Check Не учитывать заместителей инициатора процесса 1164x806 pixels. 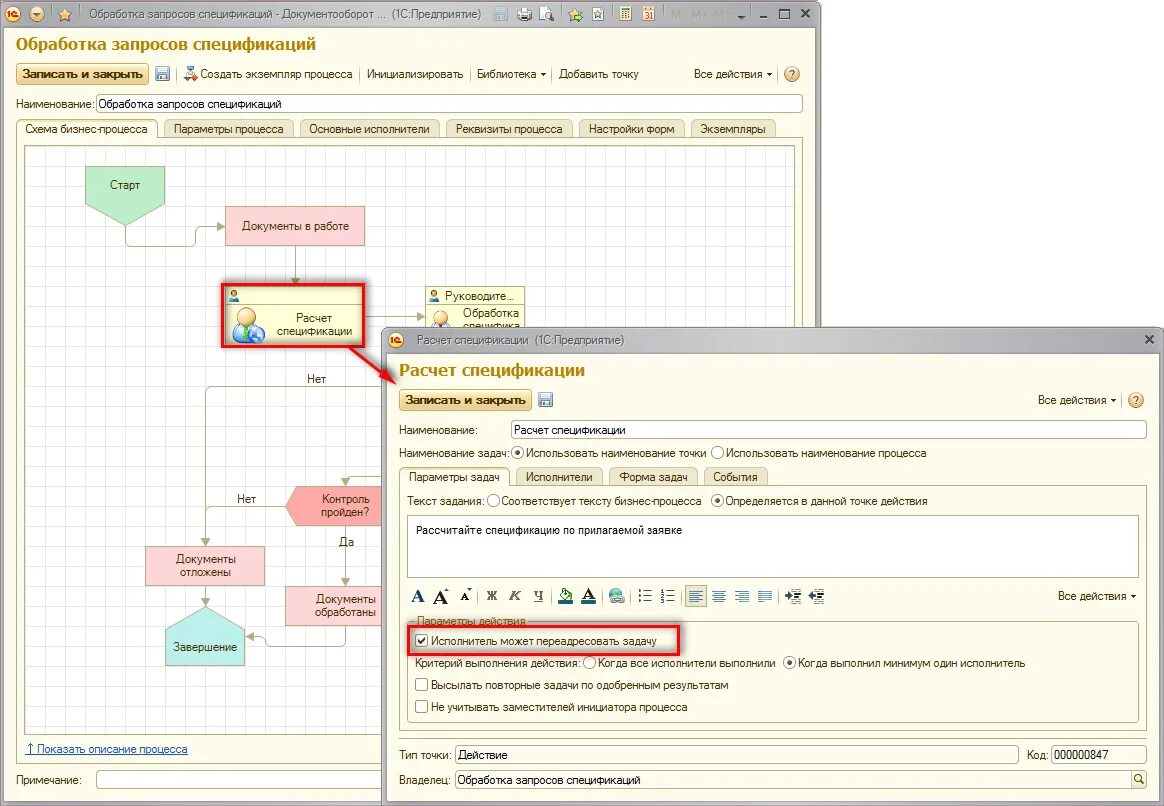coord(422,707)
